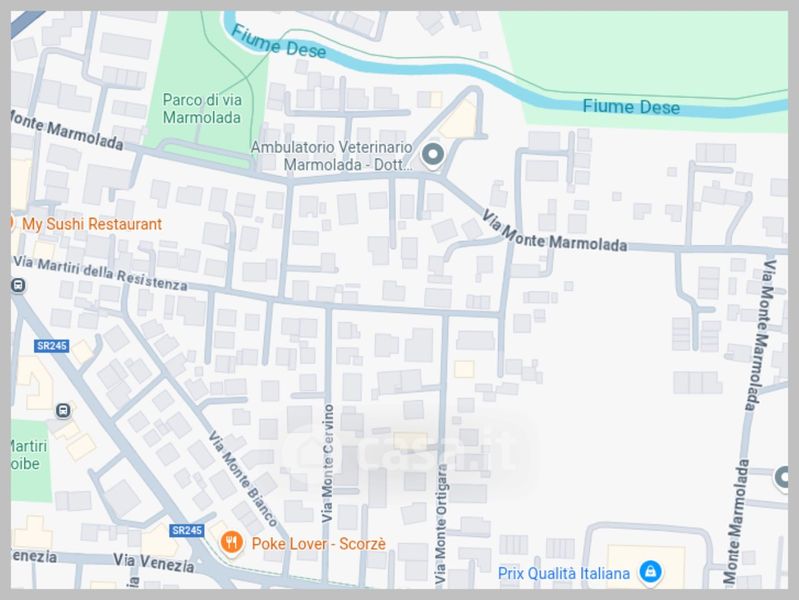Select the My Sushi Restaurant marker icon
The height and width of the screenshot is (600, 799).
pos(12,223)
